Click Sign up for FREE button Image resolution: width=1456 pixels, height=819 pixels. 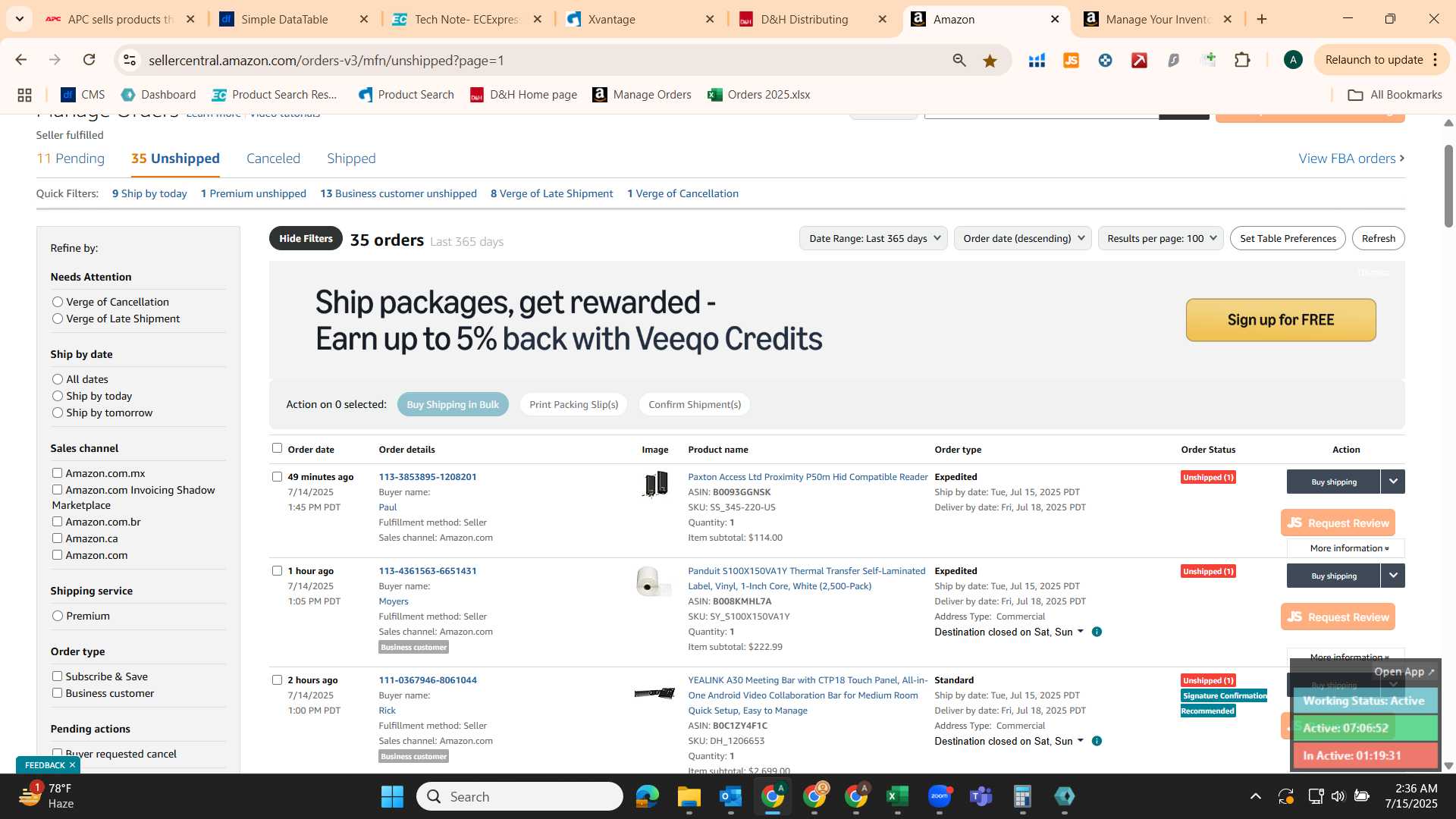pyautogui.click(x=1281, y=320)
